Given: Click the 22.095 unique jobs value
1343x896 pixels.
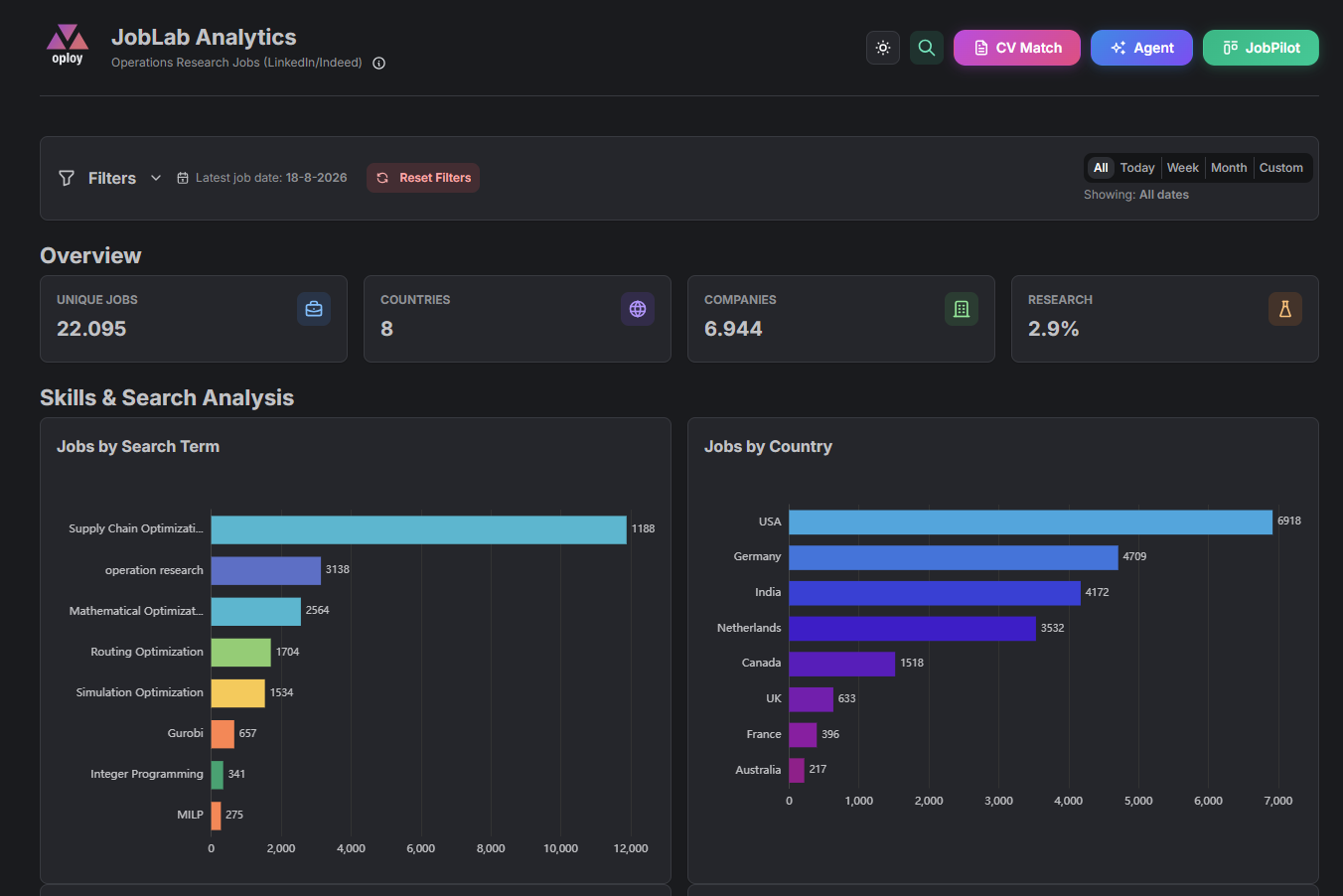Looking at the screenshot, I should point(91,329).
